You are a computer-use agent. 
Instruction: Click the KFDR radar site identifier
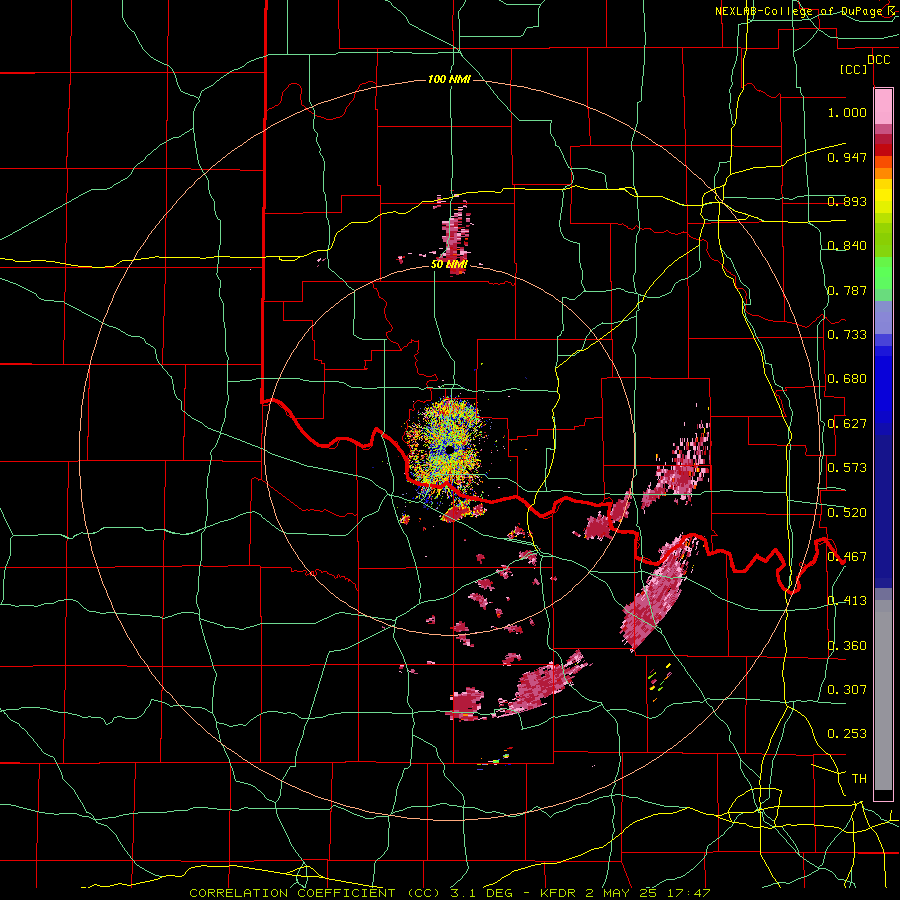560,893
